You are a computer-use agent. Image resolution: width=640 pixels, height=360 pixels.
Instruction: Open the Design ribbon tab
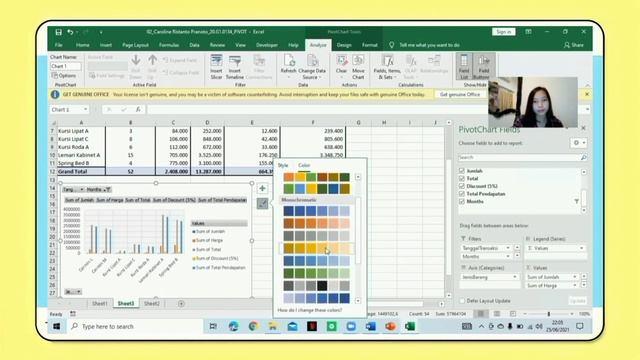click(x=344, y=45)
